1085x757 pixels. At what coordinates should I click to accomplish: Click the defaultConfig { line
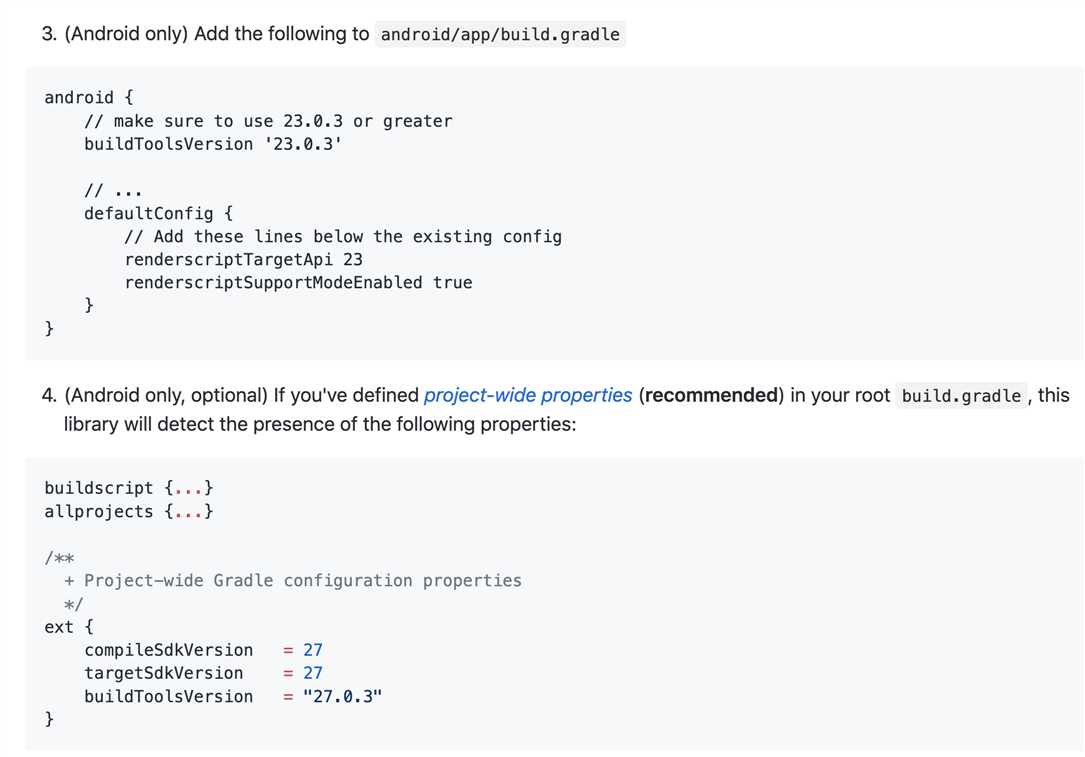158,213
